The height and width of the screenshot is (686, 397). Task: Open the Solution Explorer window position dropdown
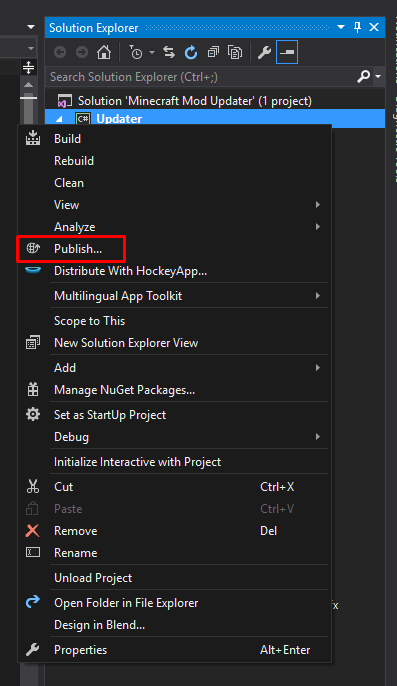(341, 28)
